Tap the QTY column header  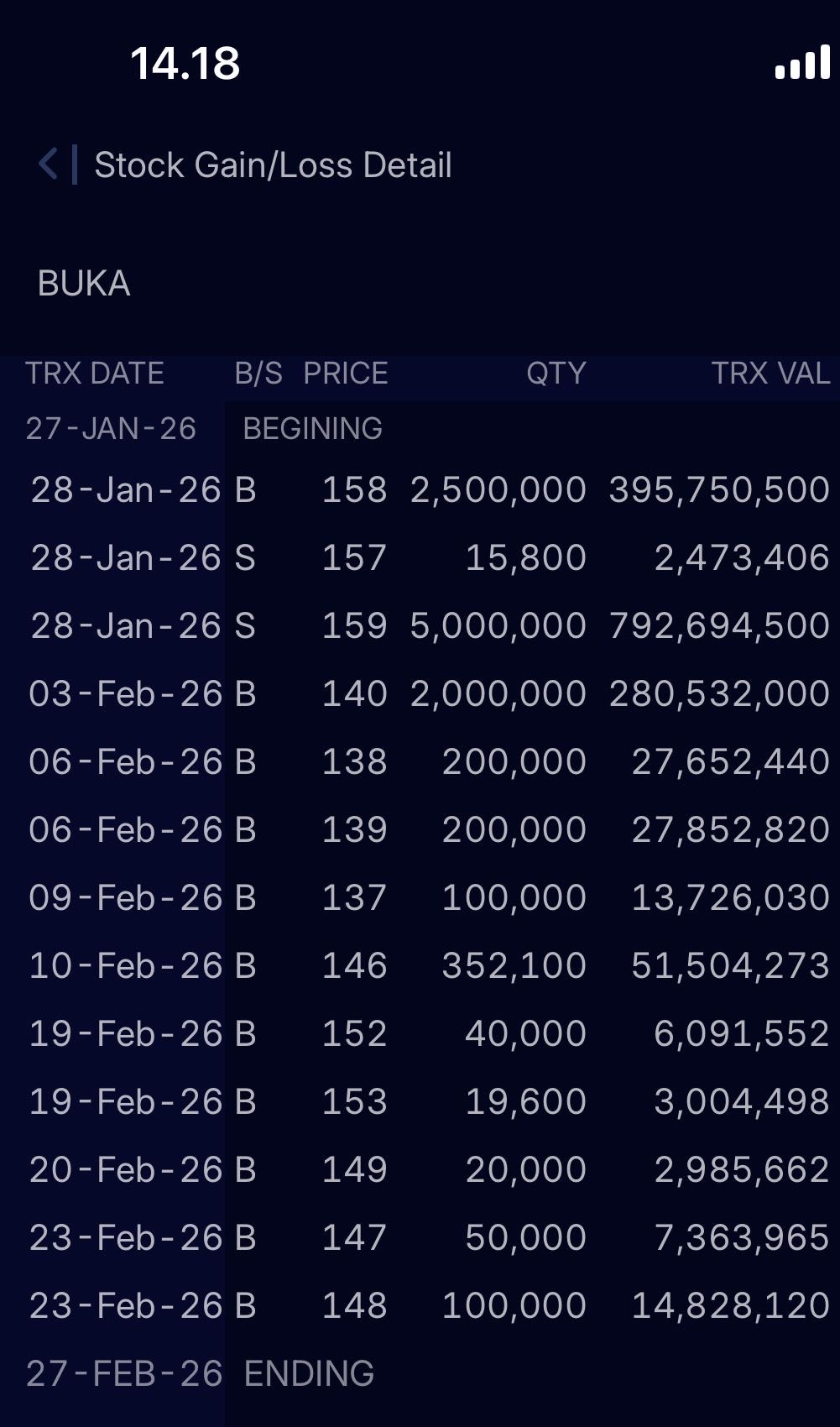coord(556,374)
